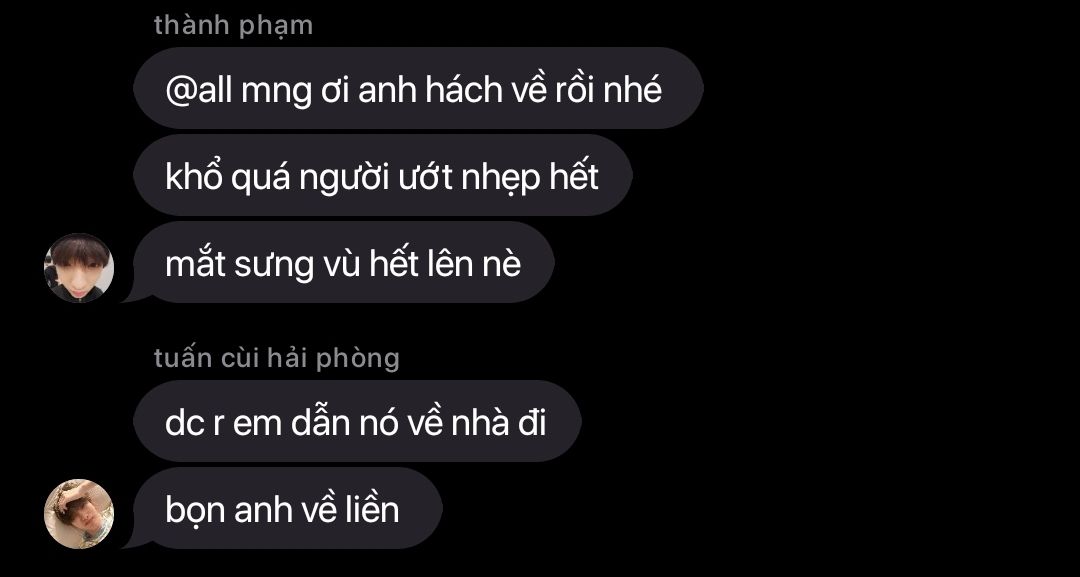Click the word 'khổ' starting the second message
Screen dimensions: 1080x577
click(194, 177)
